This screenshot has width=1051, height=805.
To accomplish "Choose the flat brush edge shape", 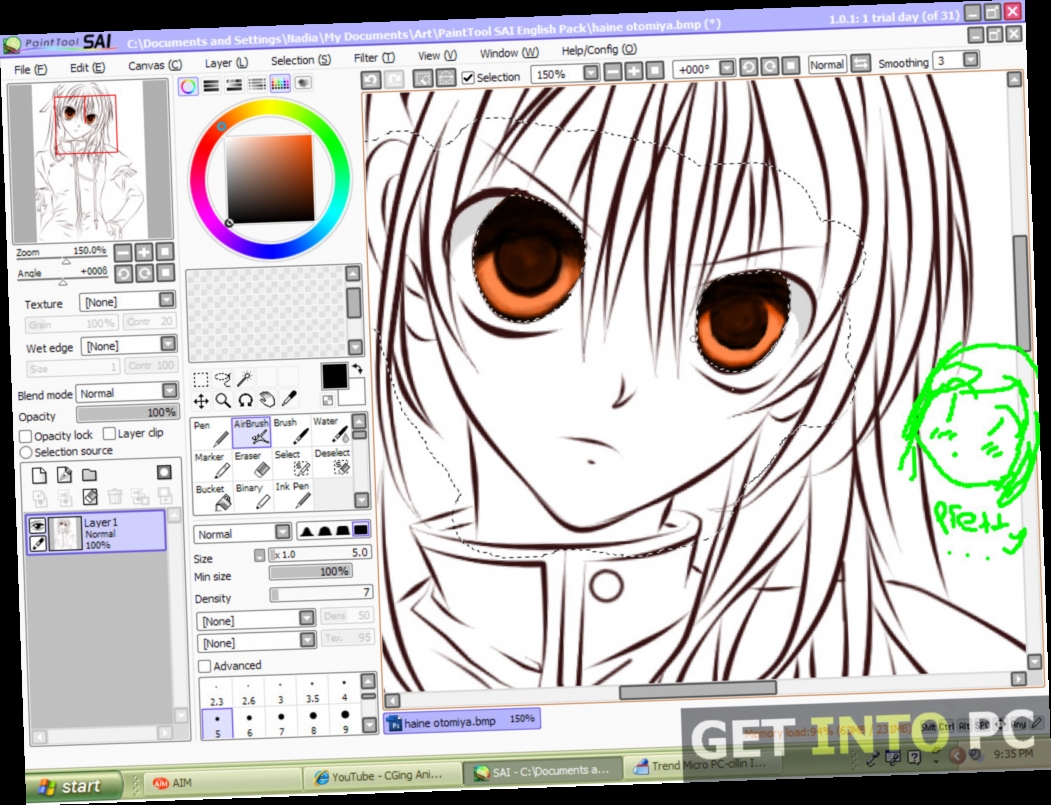I will tap(361, 530).
